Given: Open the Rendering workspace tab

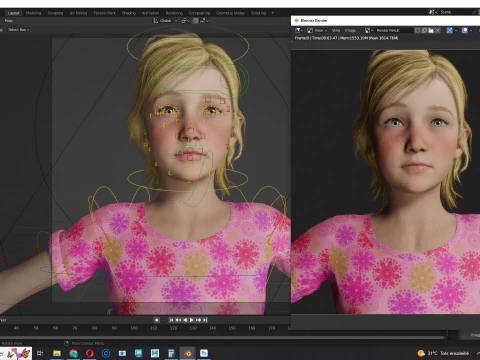Looking at the screenshot, I should coord(174,13).
